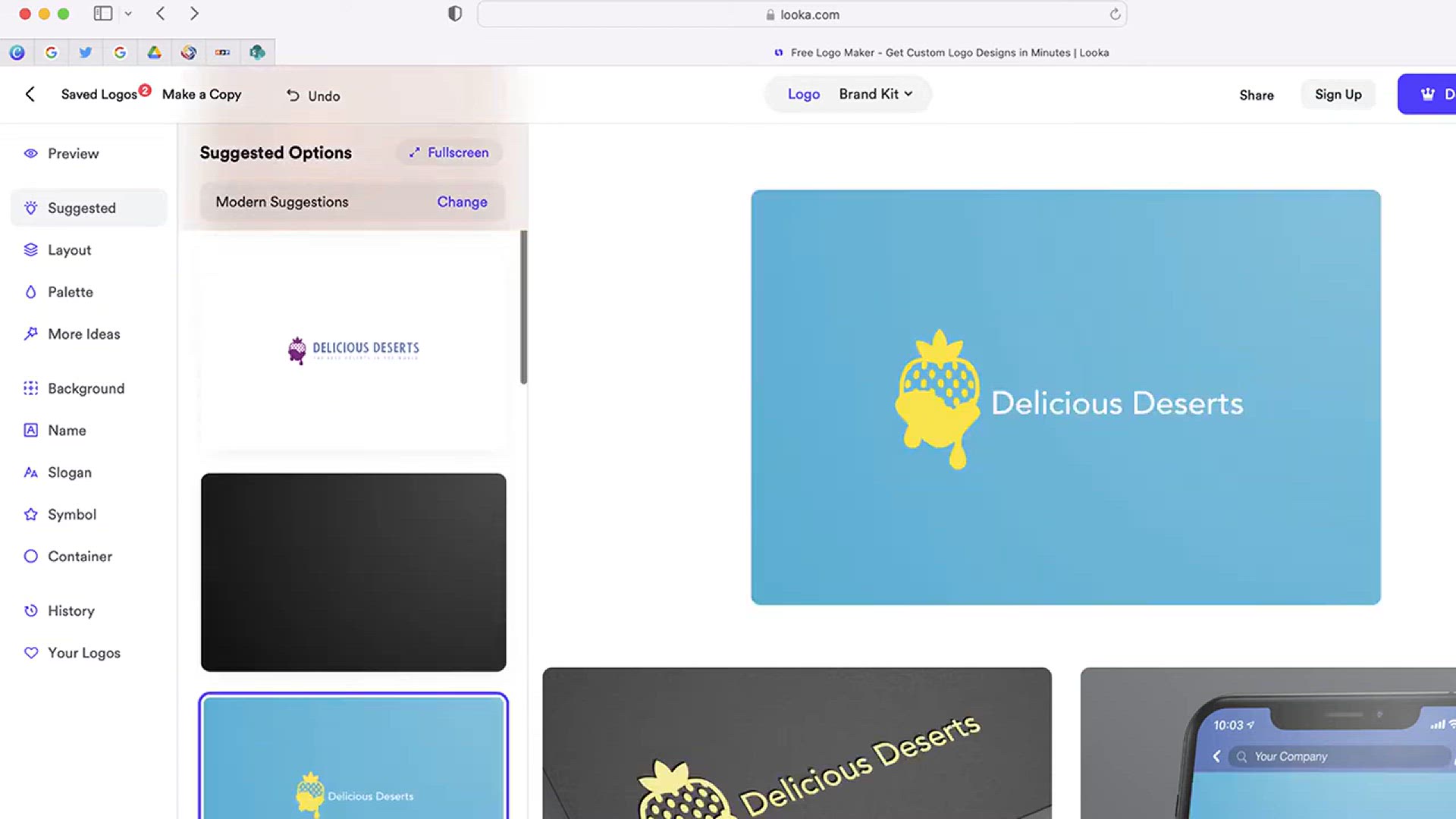Viewport: 1456px width, 819px height.
Task: Navigate forward in Safari history
Action: coord(194,13)
